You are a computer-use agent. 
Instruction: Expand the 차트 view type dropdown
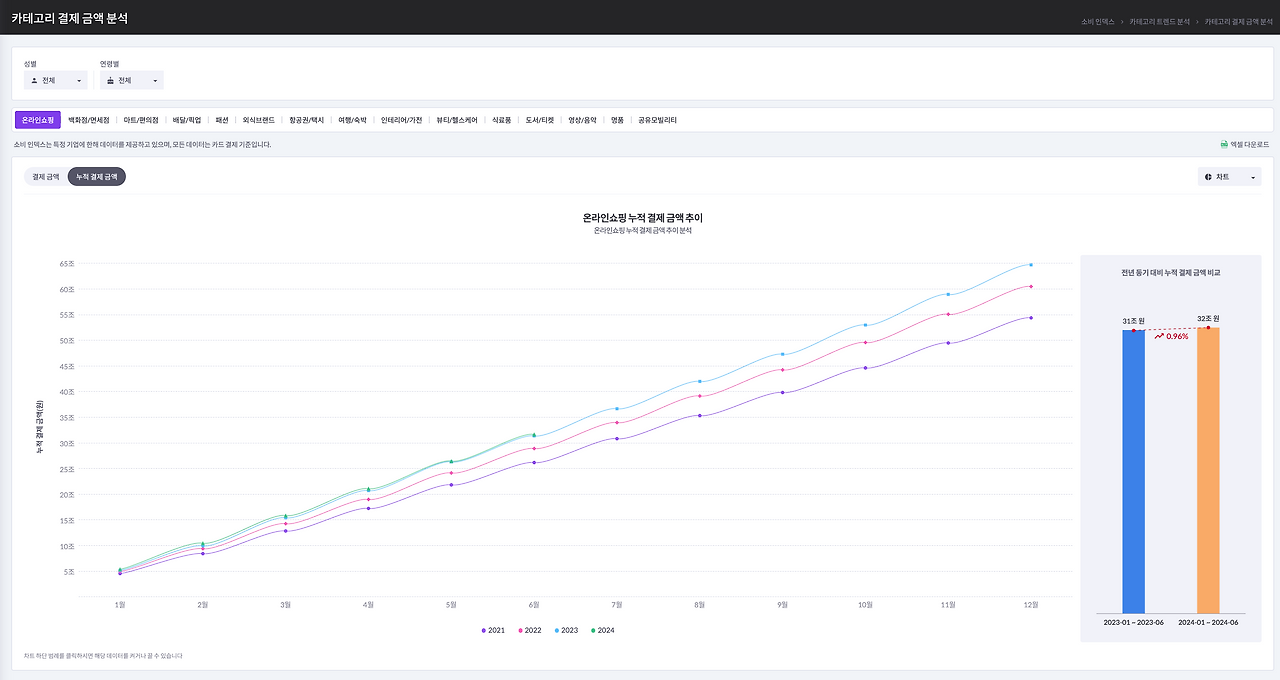[x=1230, y=177]
